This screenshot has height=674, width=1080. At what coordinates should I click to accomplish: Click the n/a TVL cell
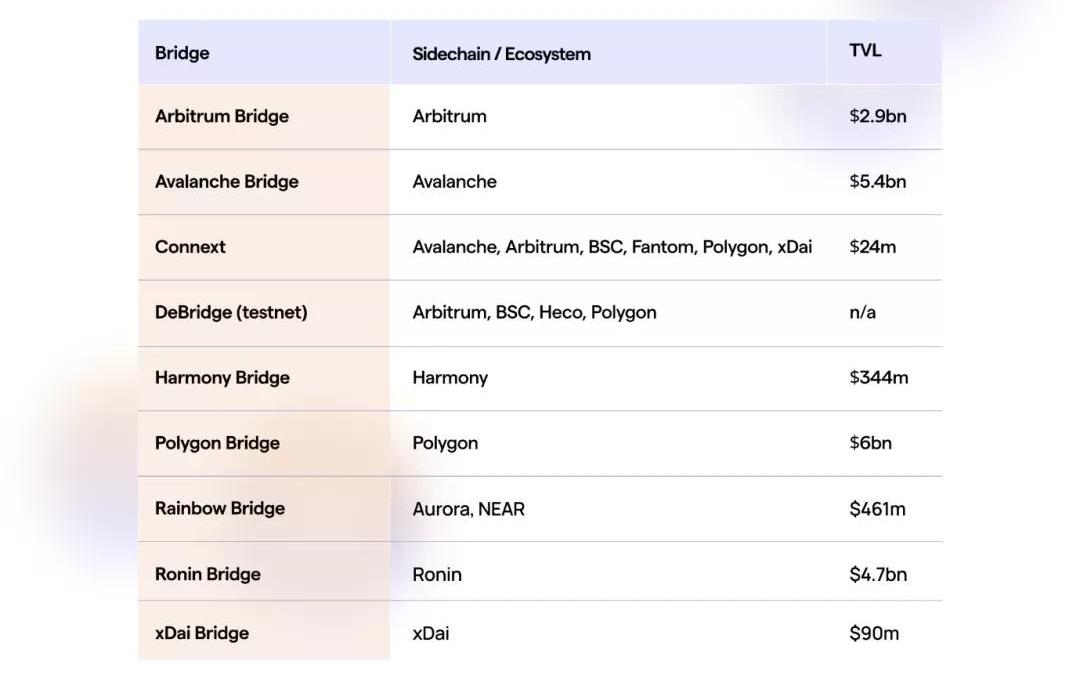862,313
